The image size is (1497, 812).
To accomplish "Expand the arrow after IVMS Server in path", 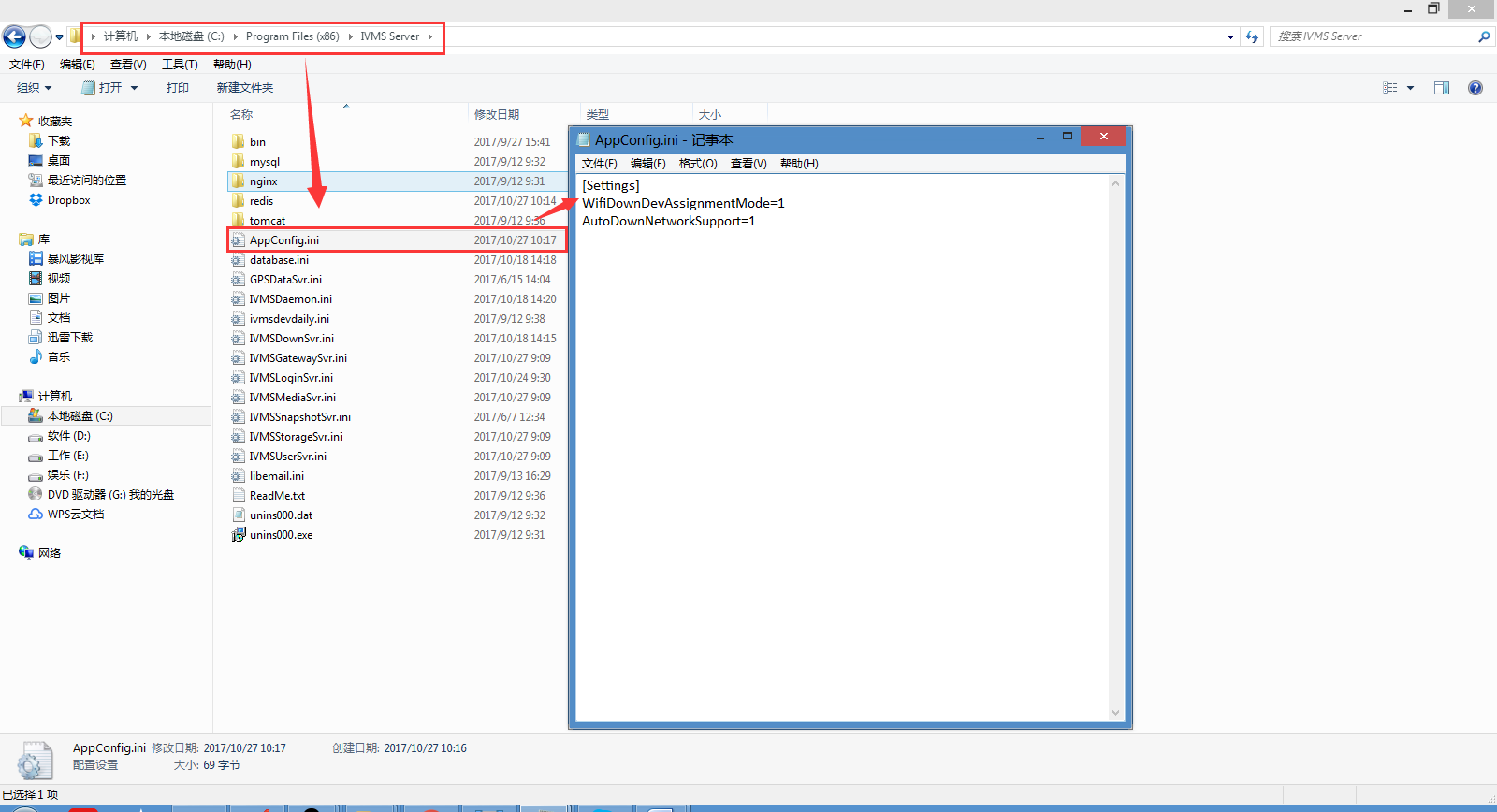I will (430, 36).
